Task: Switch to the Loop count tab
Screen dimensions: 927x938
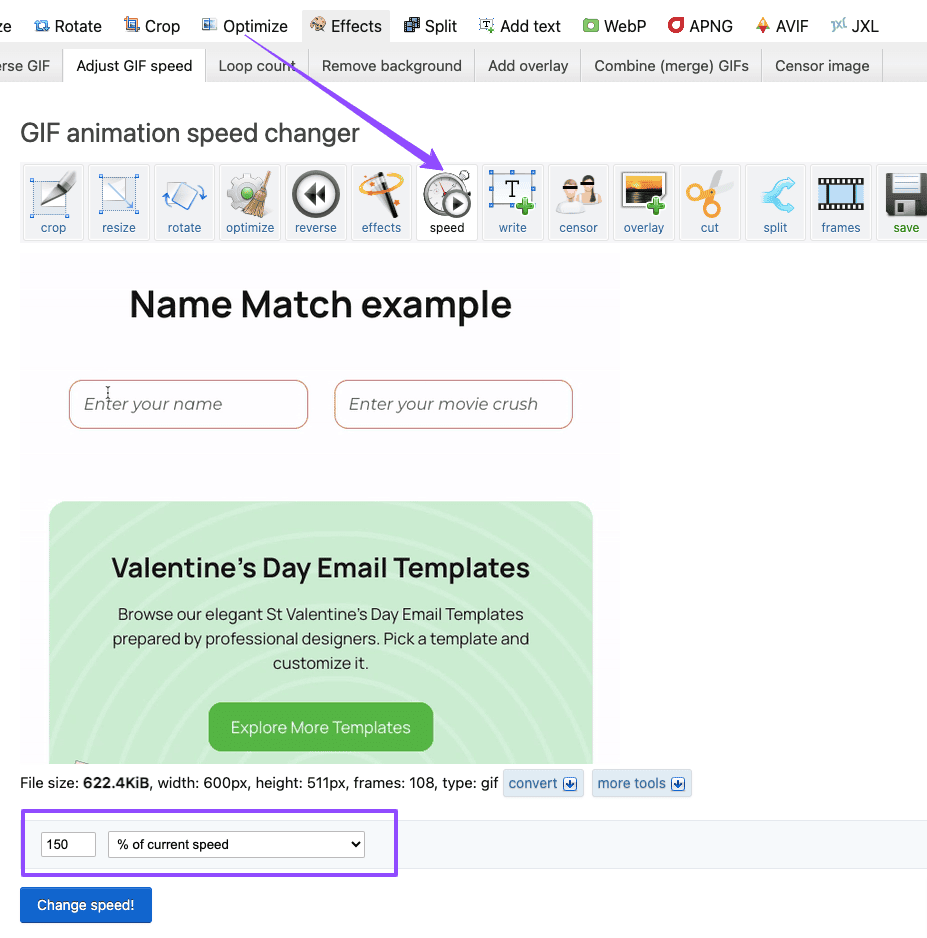Action: click(x=256, y=64)
